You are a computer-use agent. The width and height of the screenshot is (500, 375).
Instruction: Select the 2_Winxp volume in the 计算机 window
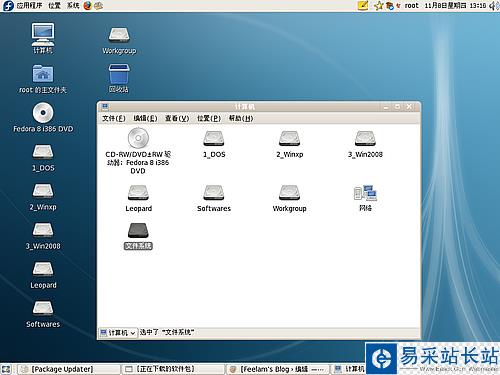pyautogui.click(x=289, y=144)
